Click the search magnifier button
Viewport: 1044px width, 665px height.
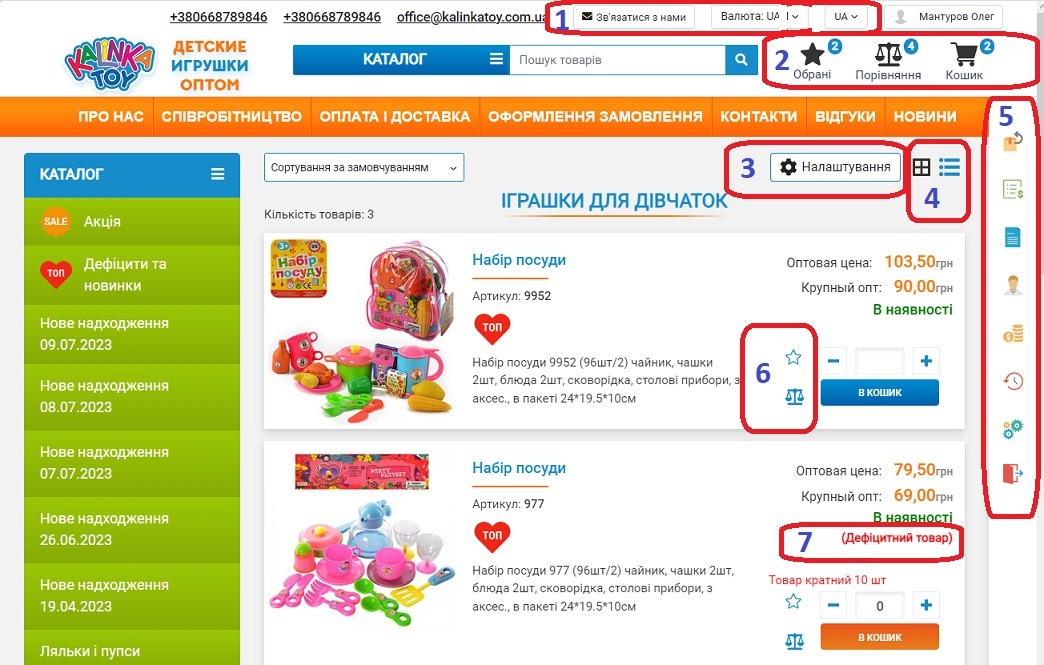[741, 60]
